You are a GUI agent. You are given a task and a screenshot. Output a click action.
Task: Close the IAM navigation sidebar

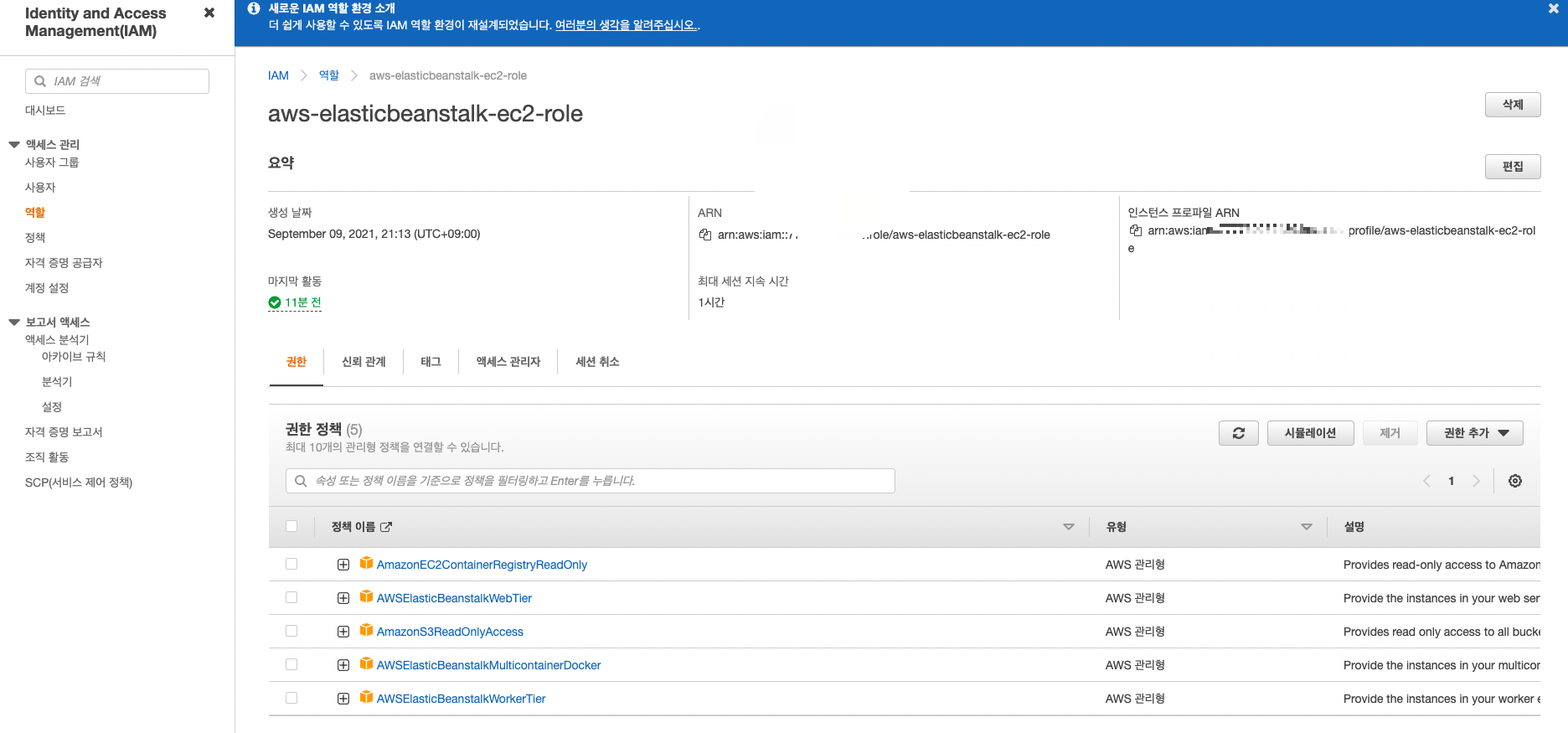209,13
